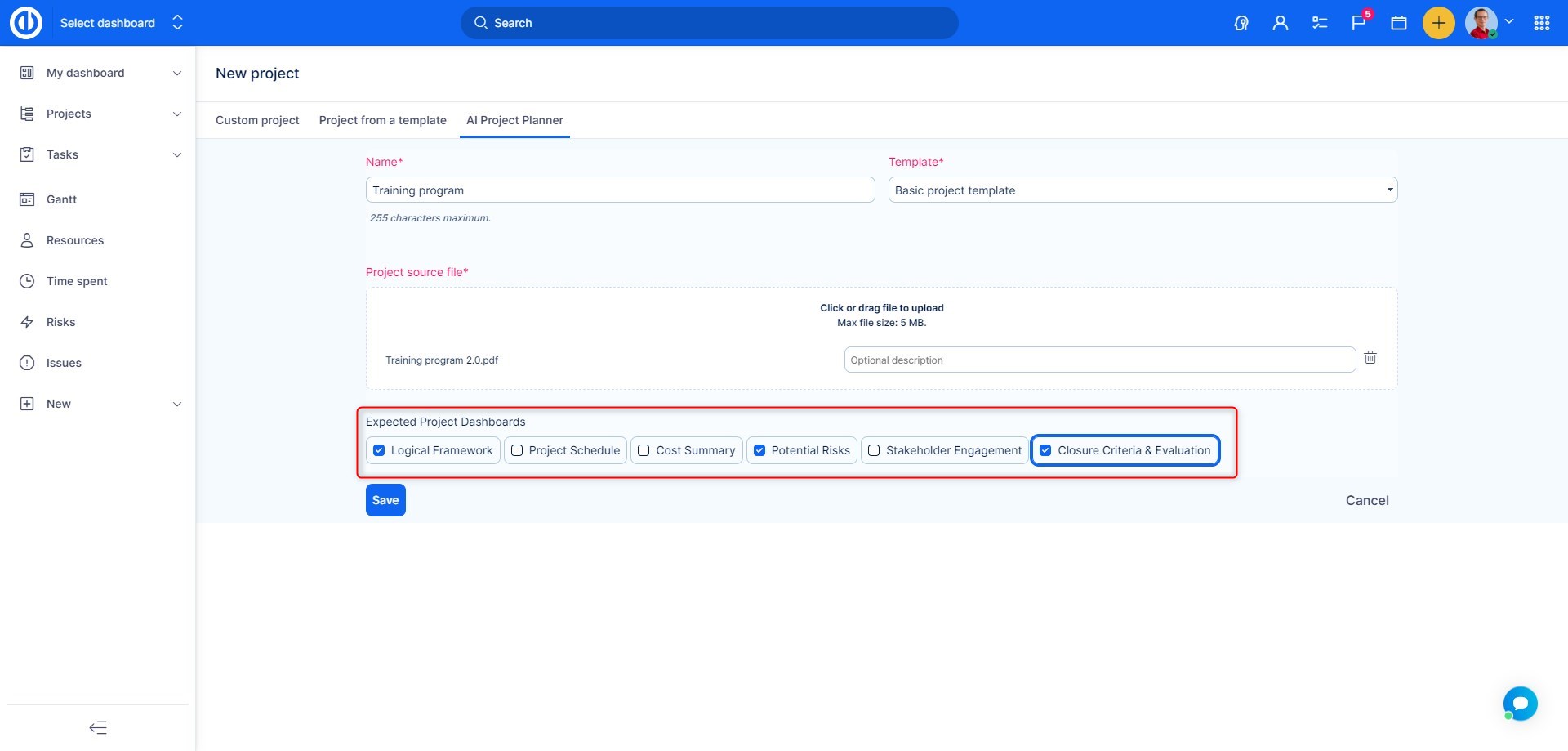The image size is (1568, 751).
Task: Open the apps grid menu icon
Action: [1541, 23]
